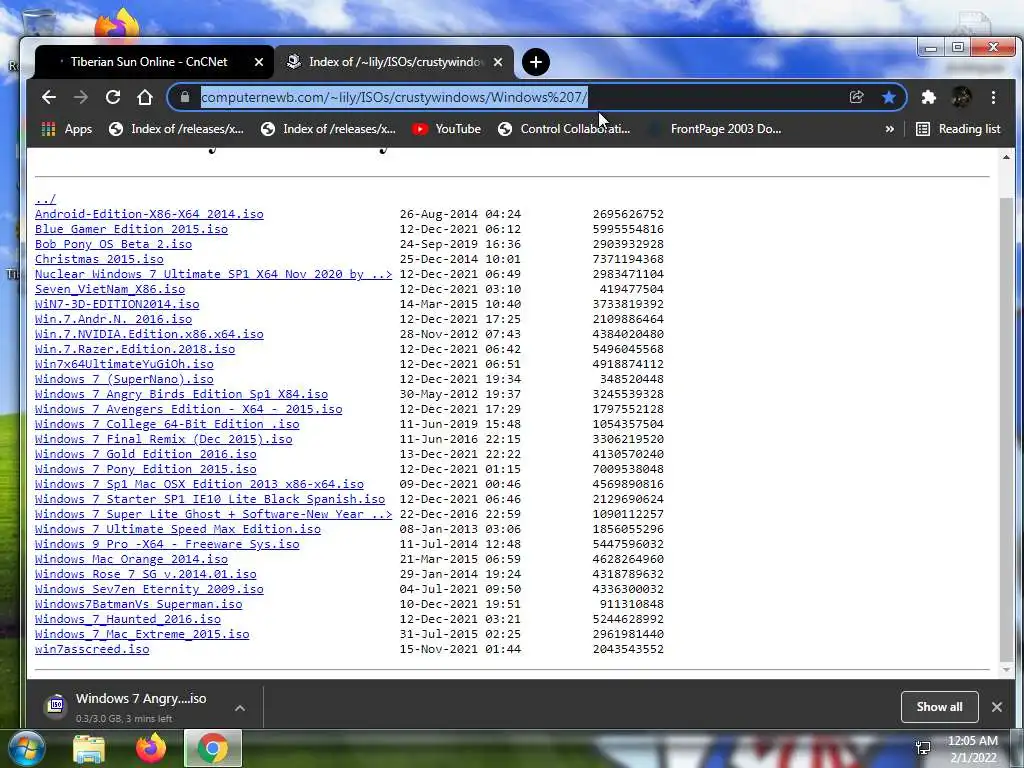This screenshot has height=768, width=1024.
Task: Open Windows 7 Super Lite Ghost link
Action: 214,515
